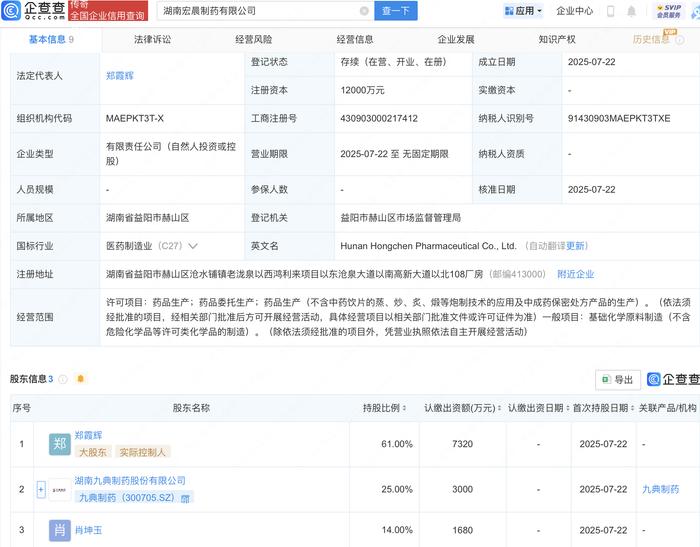
Task: Select the 1680 subscribed amount cell
Action: 462,530
